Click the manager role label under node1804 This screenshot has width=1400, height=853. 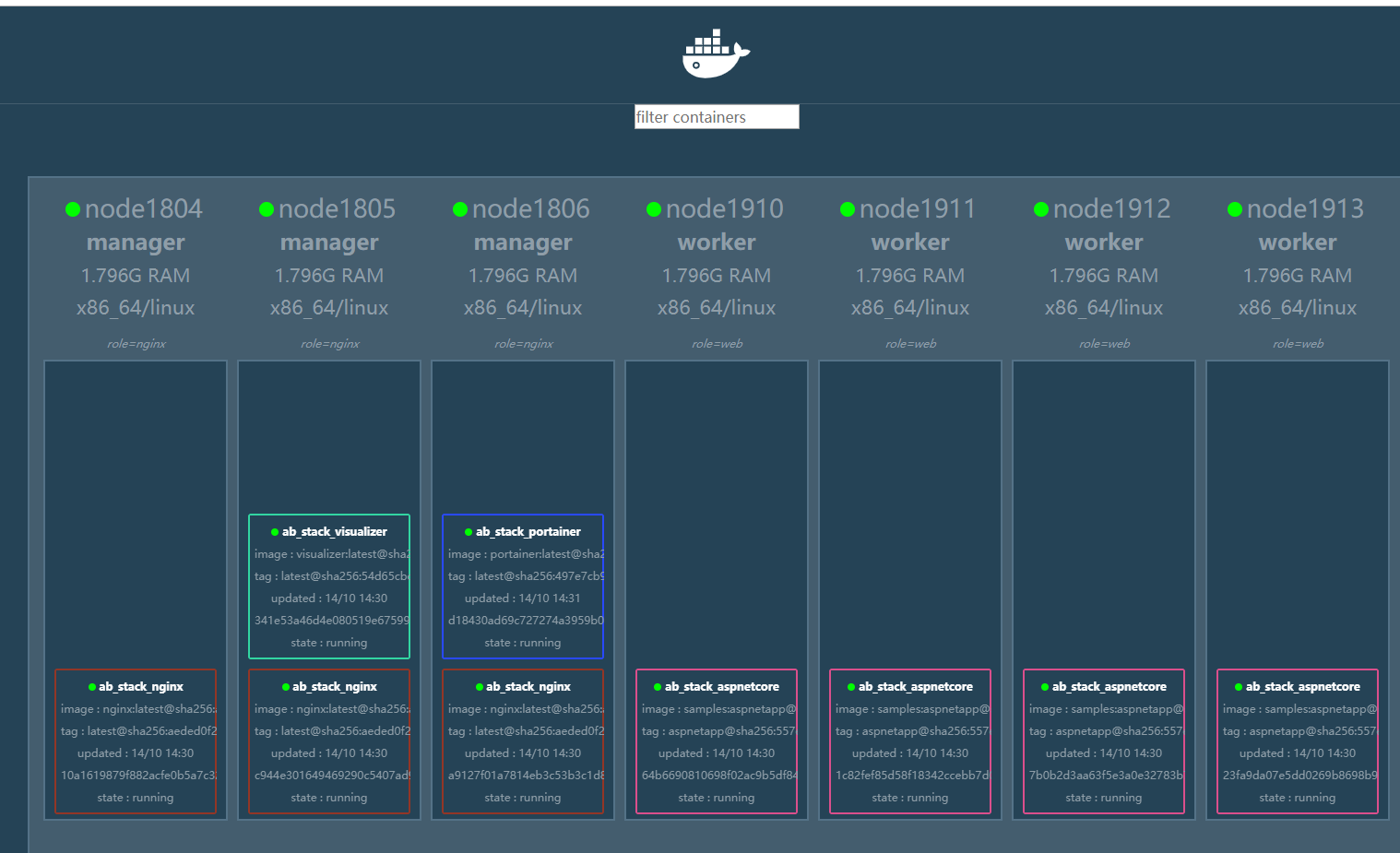click(136, 243)
